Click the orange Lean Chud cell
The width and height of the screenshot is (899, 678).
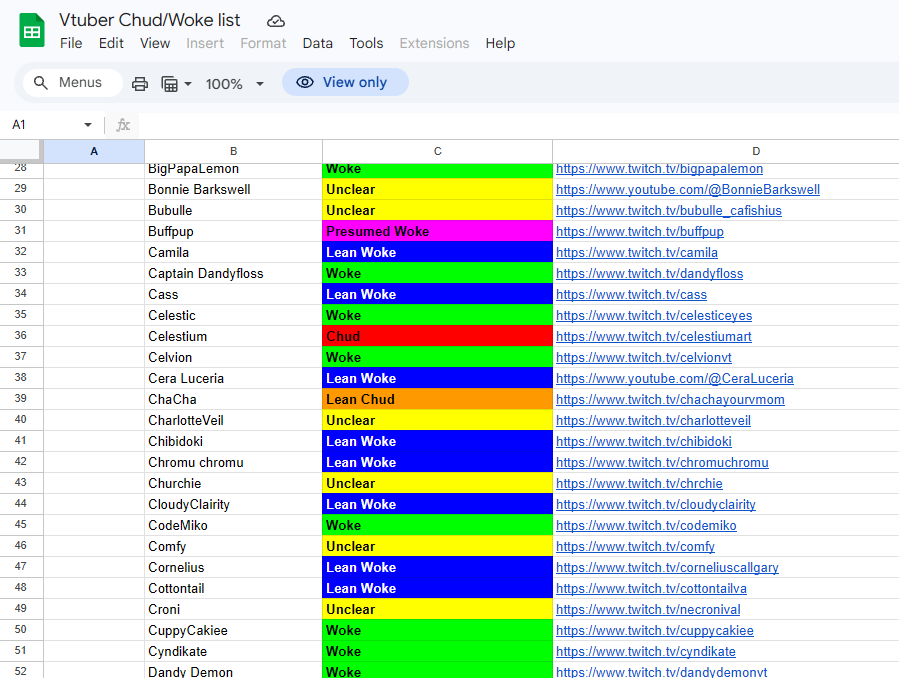coord(437,399)
